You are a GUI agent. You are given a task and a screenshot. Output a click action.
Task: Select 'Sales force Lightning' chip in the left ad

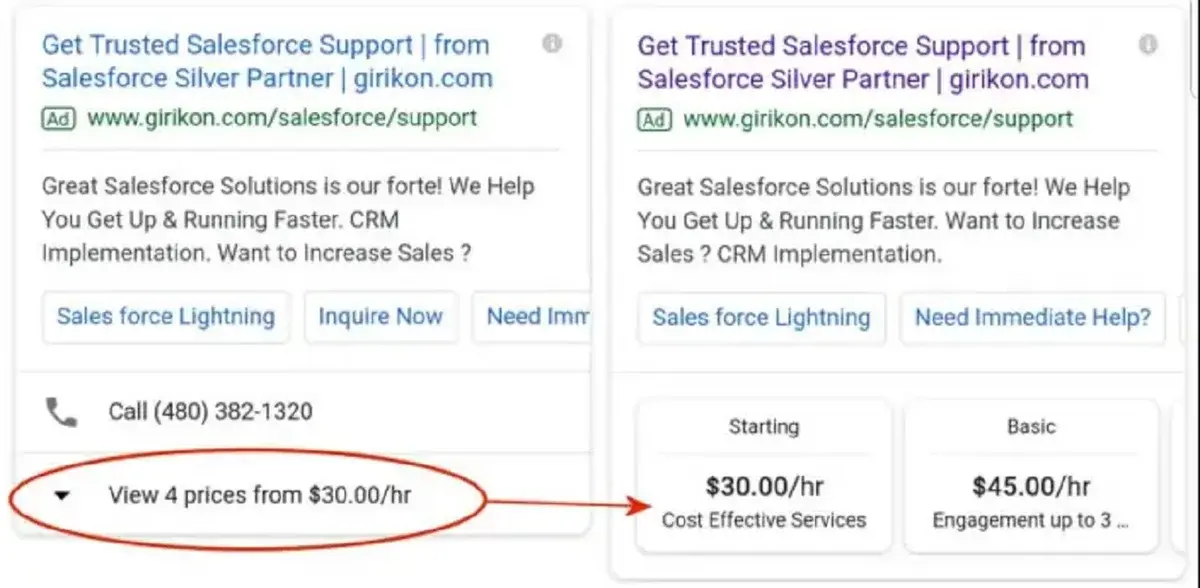[165, 317]
